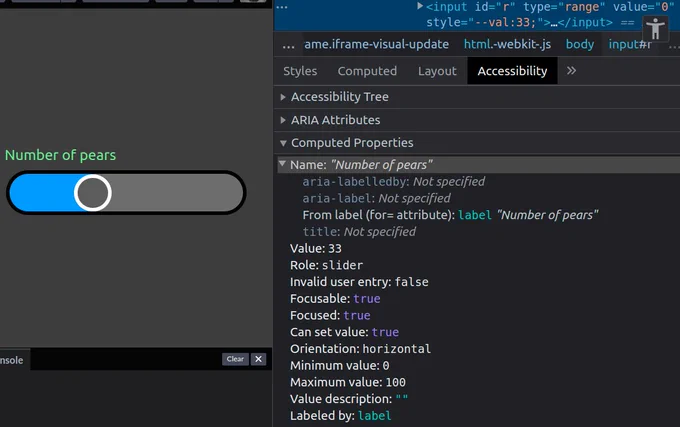Select input#r breadcrumb item

[x=630, y=44]
